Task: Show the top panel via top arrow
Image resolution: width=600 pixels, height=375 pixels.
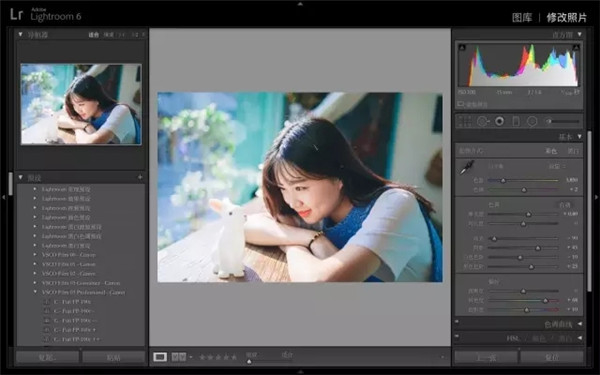Action: (300, 3)
